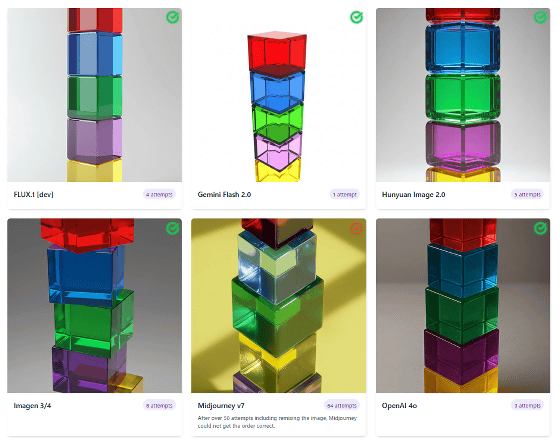Click the attempts badge on the Hunyuan Image 2.0 card

pyautogui.click(x=528, y=195)
